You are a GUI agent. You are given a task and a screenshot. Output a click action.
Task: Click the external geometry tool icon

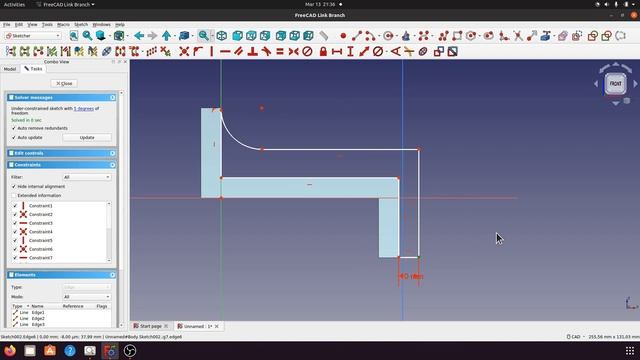(545, 36)
